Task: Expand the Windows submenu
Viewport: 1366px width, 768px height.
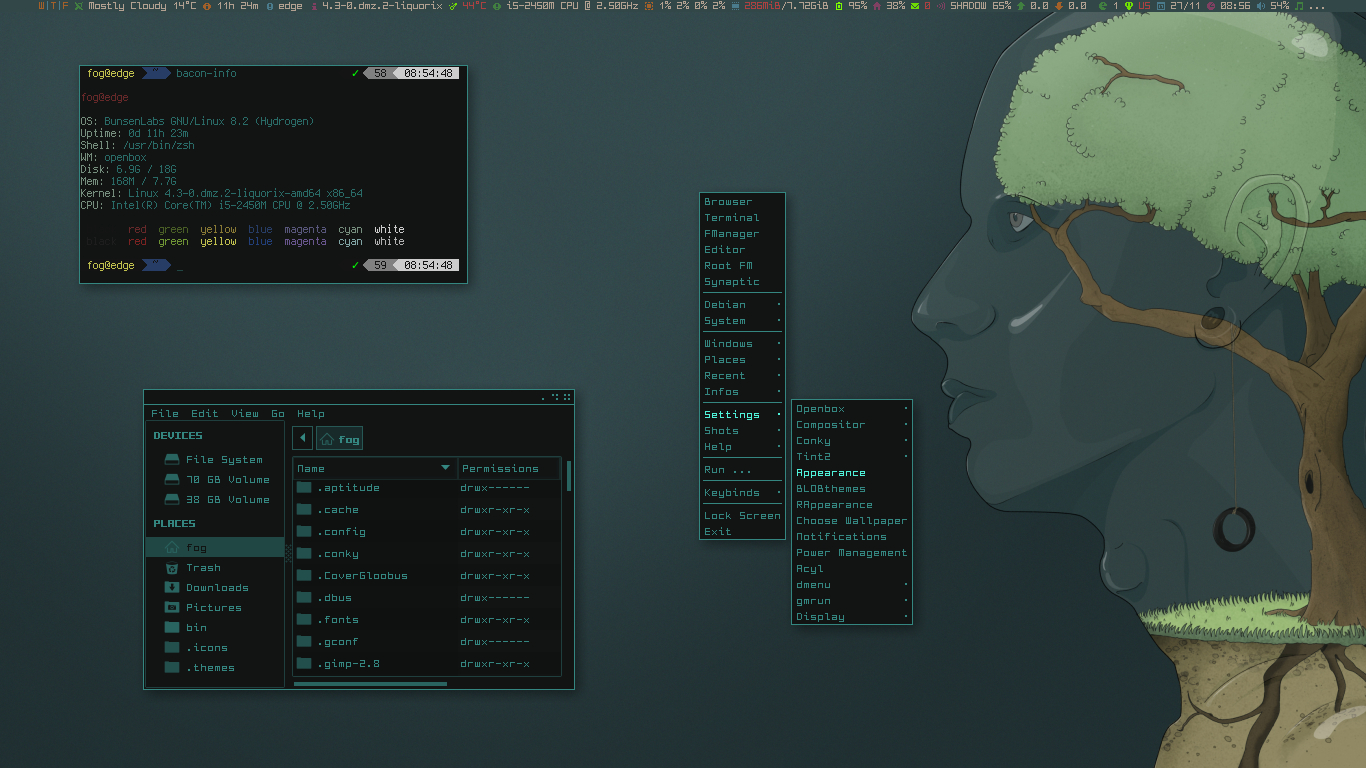Action: coord(742,344)
